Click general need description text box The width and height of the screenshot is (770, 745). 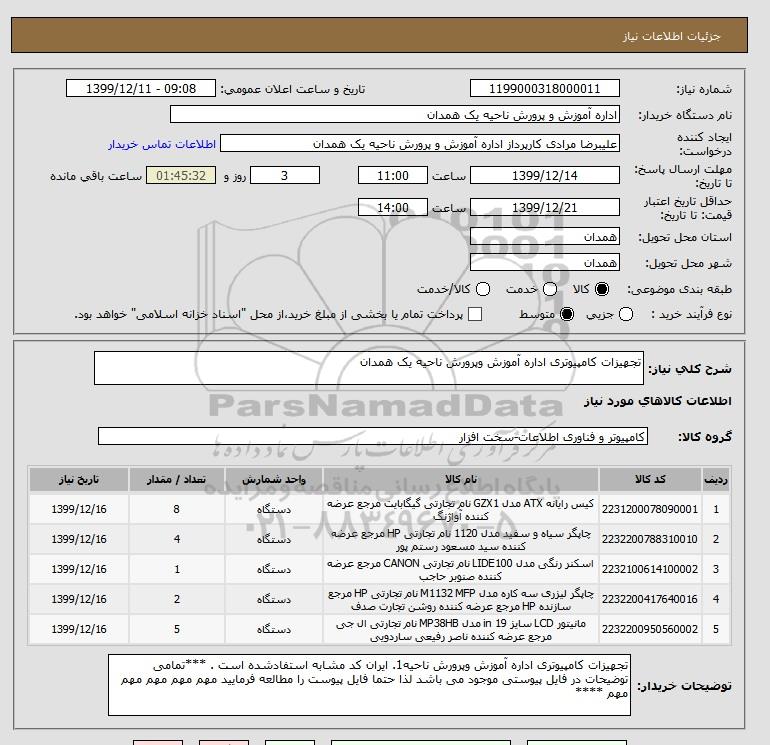point(369,368)
